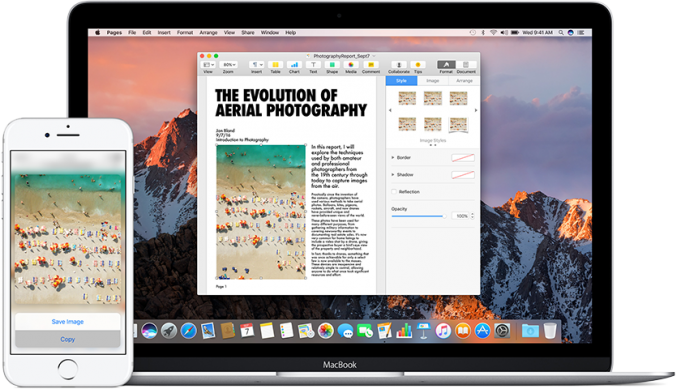Screen dimensions: 681x389
Task: Switch to the Image inspector tab
Action: [x=433, y=81]
